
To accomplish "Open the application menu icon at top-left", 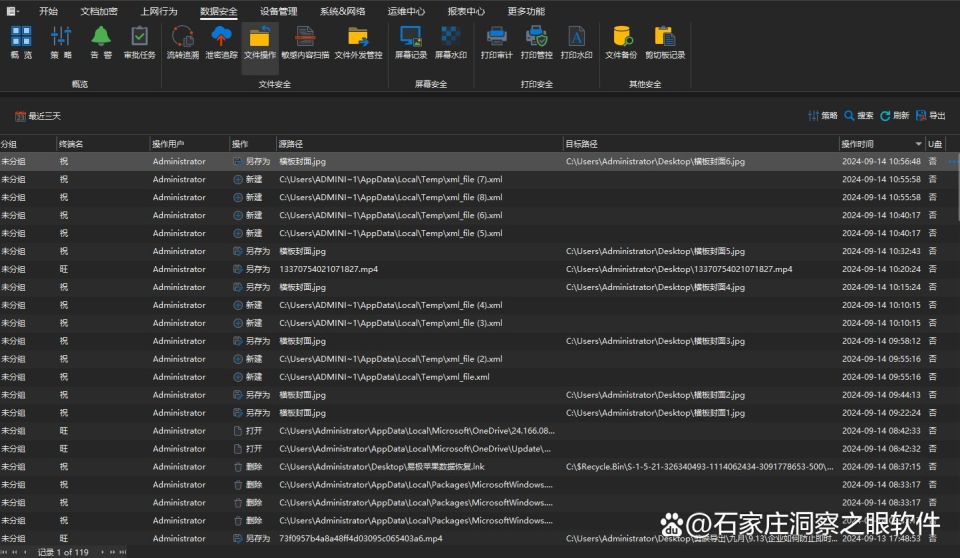I will [12, 11].
